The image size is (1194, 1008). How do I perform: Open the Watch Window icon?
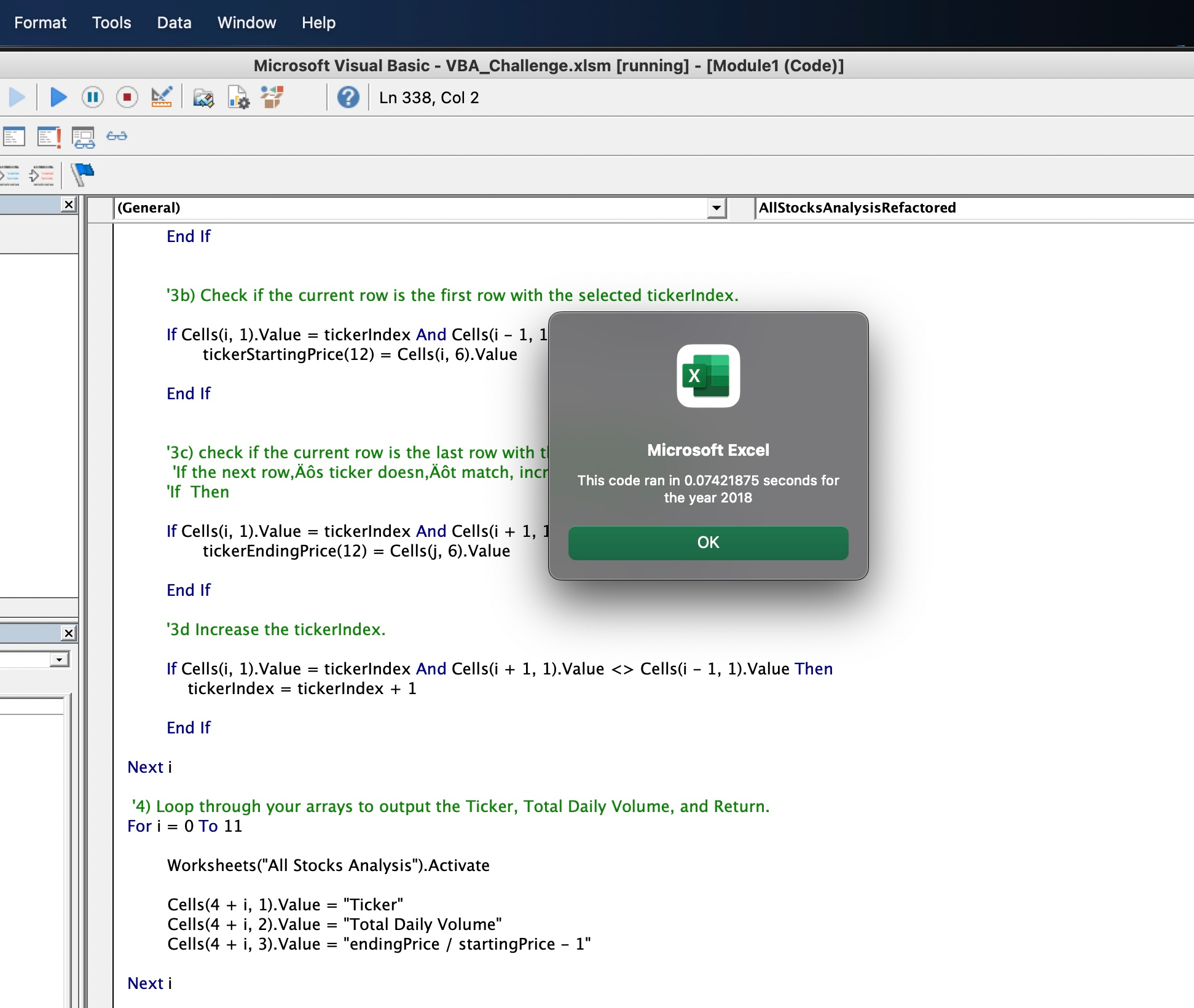84,138
